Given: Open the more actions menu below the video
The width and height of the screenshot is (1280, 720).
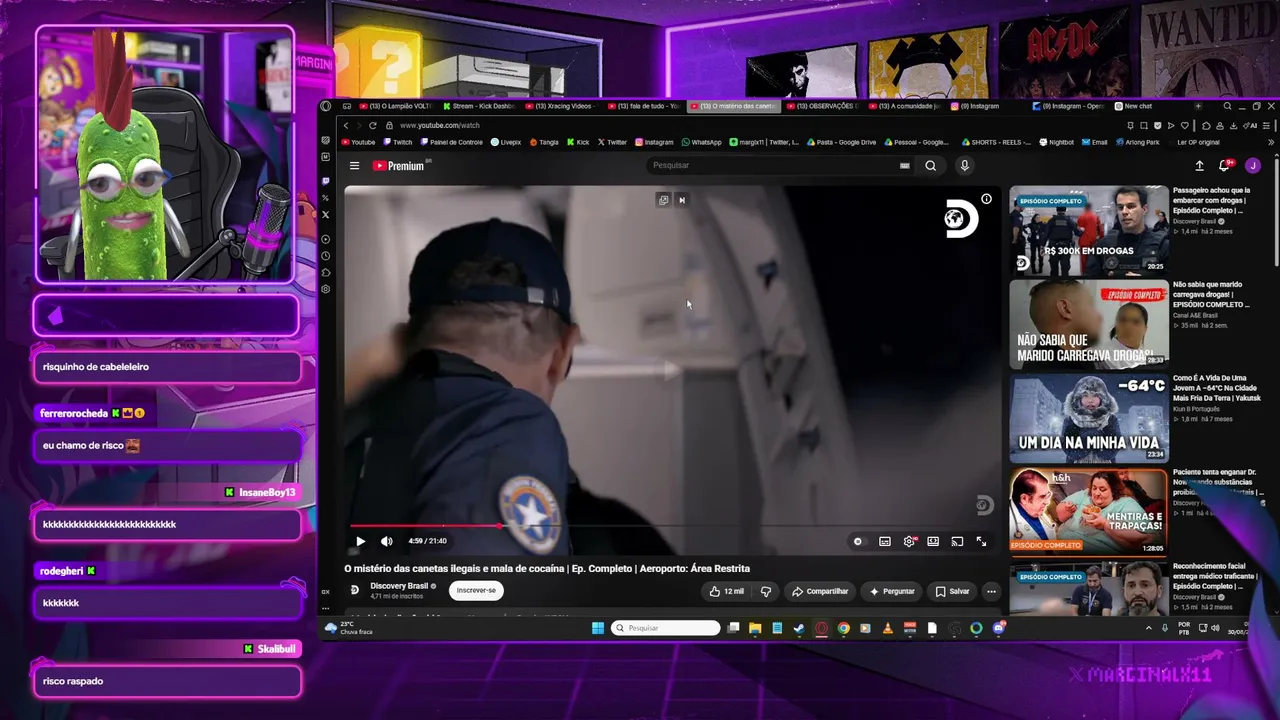Looking at the screenshot, I should [991, 591].
